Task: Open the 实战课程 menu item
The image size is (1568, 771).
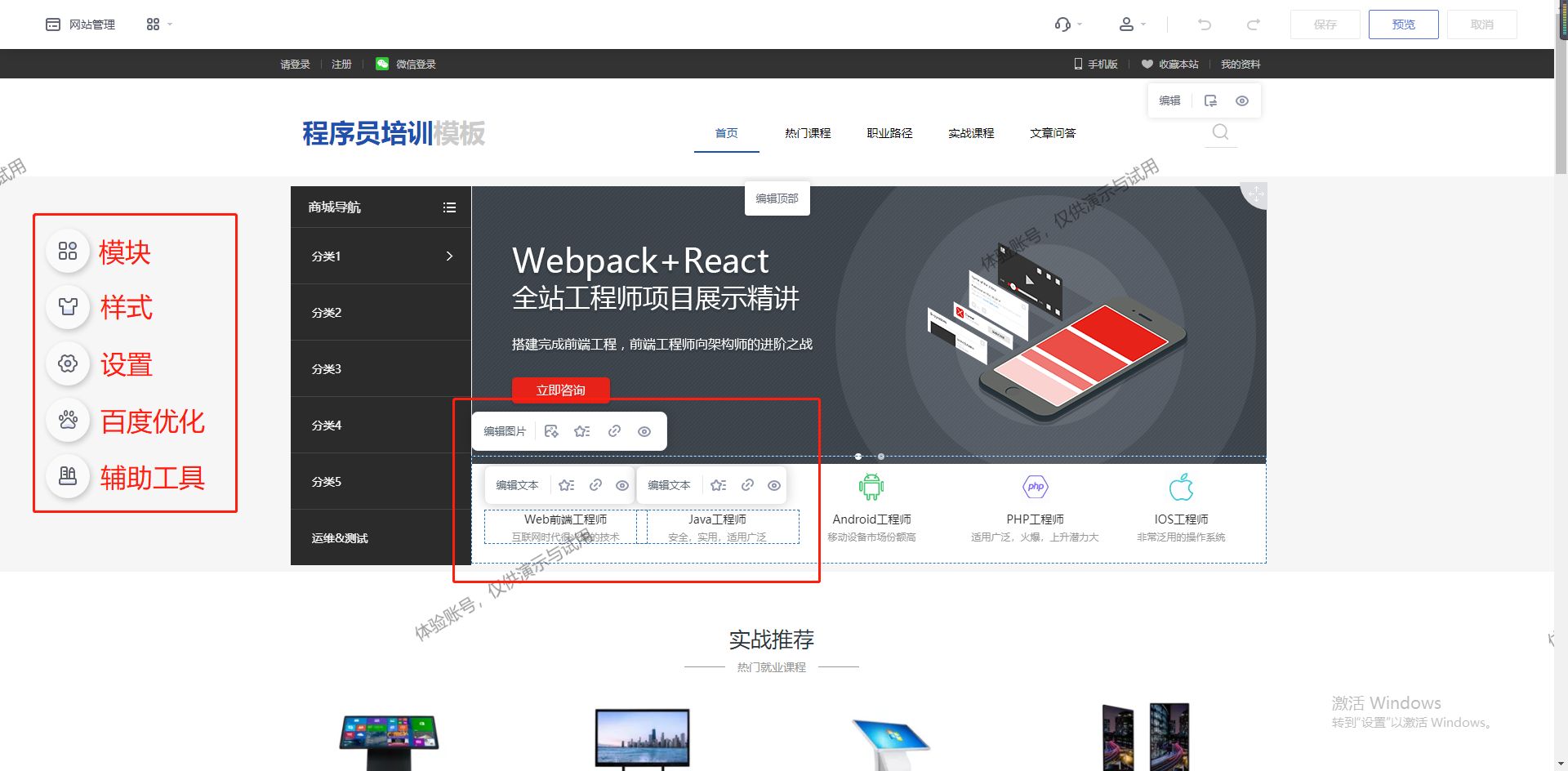Action: [971, 132]
